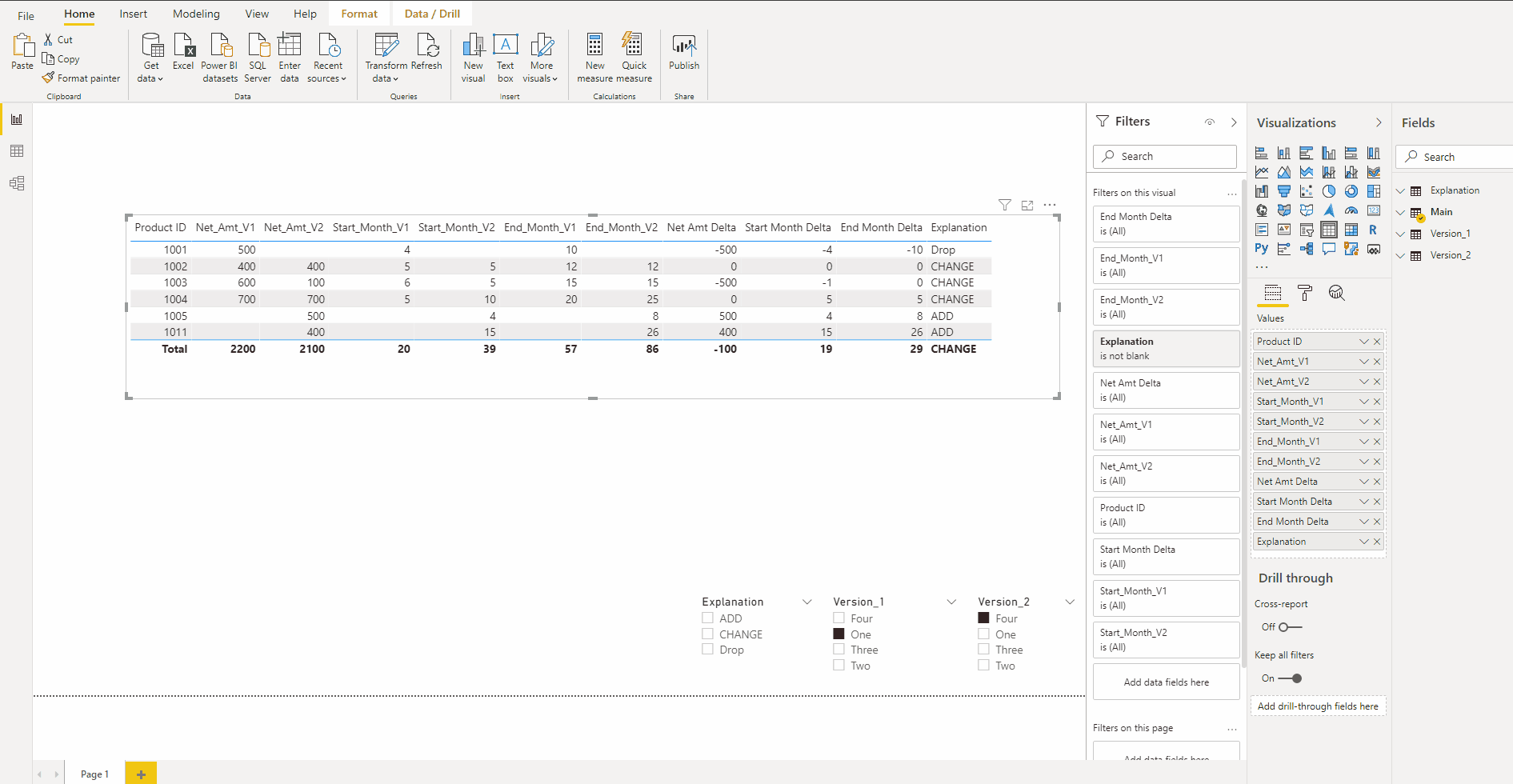Screen dimensions: 1513x784
Task: Click the Filters pane search box
Action: tap(1164, 156)
